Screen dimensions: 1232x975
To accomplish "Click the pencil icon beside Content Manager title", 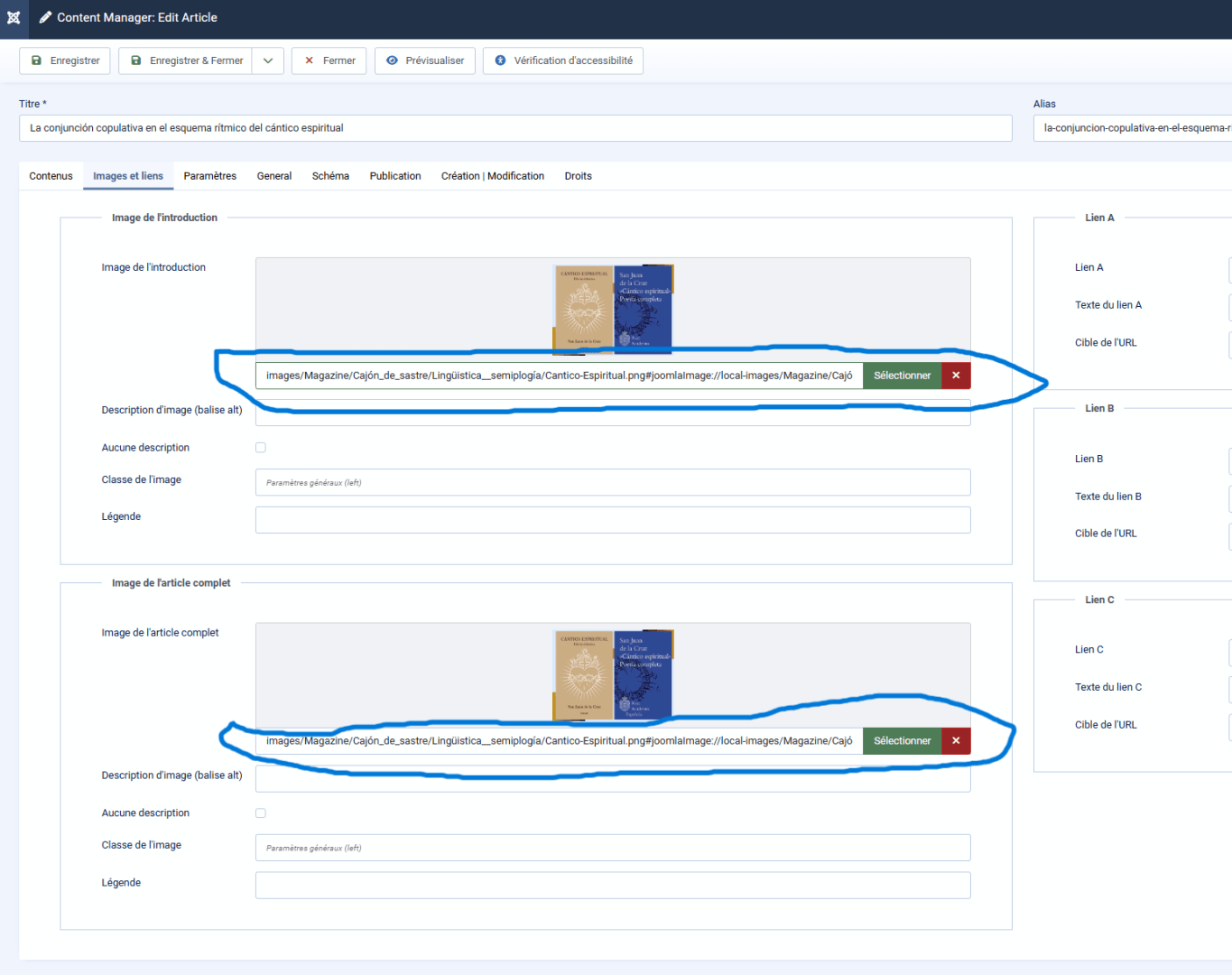I will click(x=45, y=17).
